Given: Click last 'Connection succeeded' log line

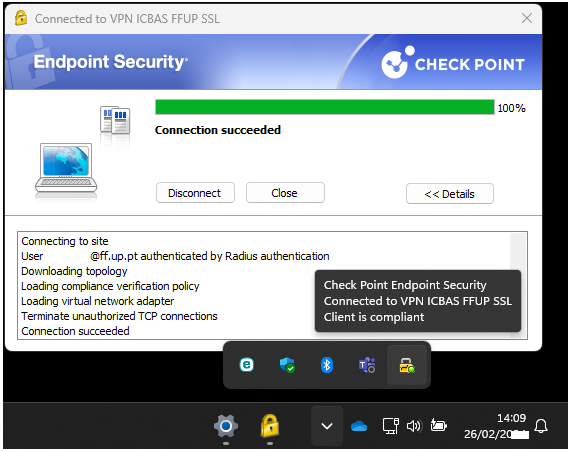Looking at the screenshot, I should (x=75, y=331).
